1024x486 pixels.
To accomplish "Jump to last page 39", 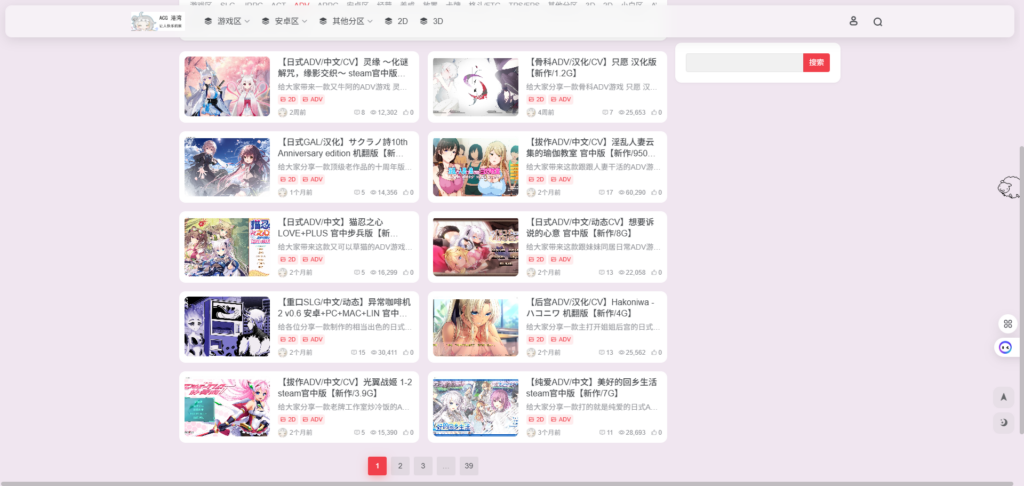I will click(469, 465).
